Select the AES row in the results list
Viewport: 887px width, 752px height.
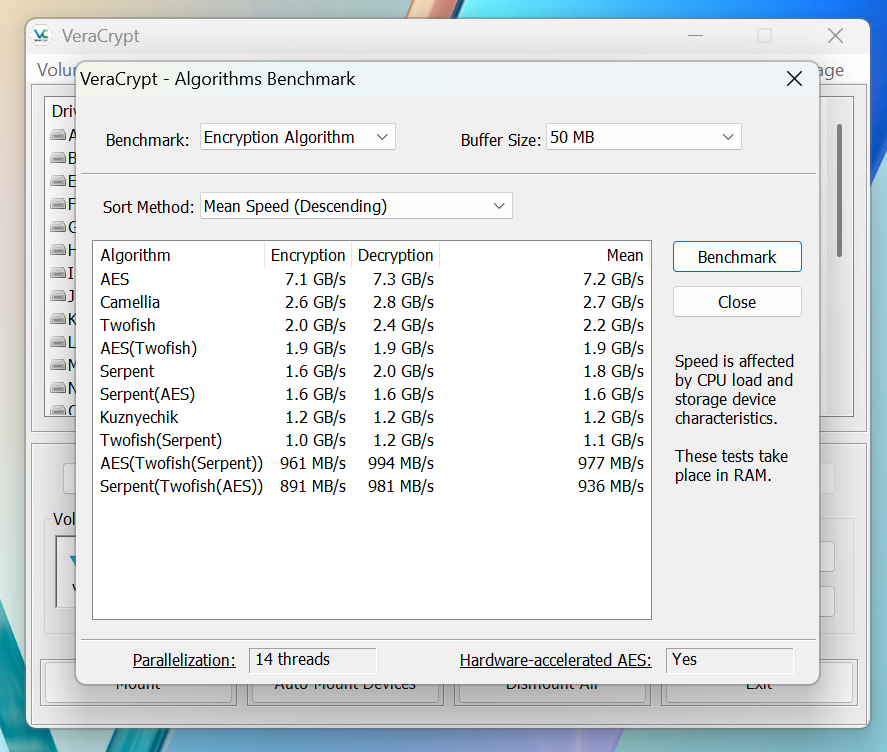tap(300, 279)
